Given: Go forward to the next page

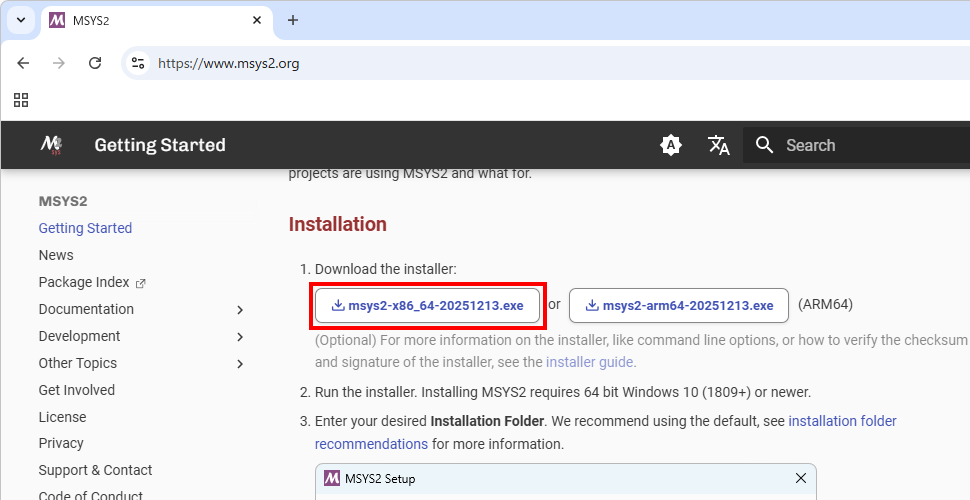Looking at the screenshot, I should point(59,63).
